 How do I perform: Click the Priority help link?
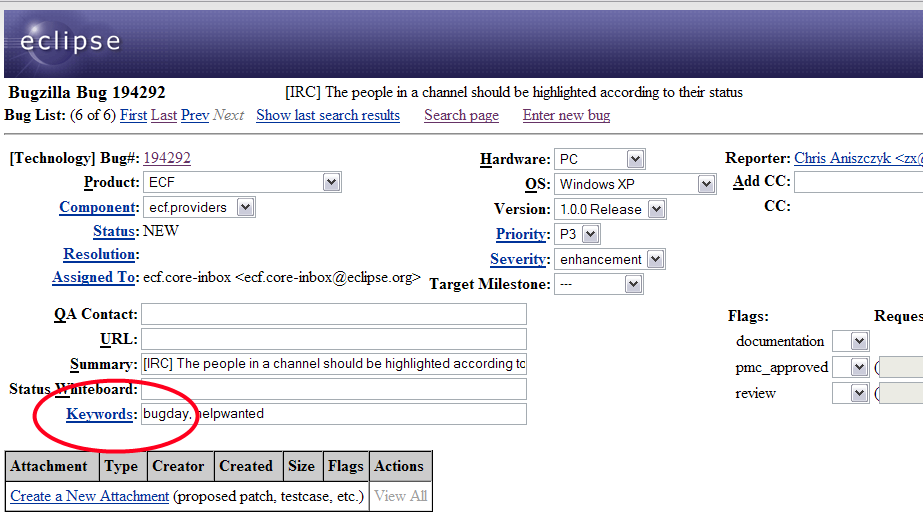click(x=521, y=234)
